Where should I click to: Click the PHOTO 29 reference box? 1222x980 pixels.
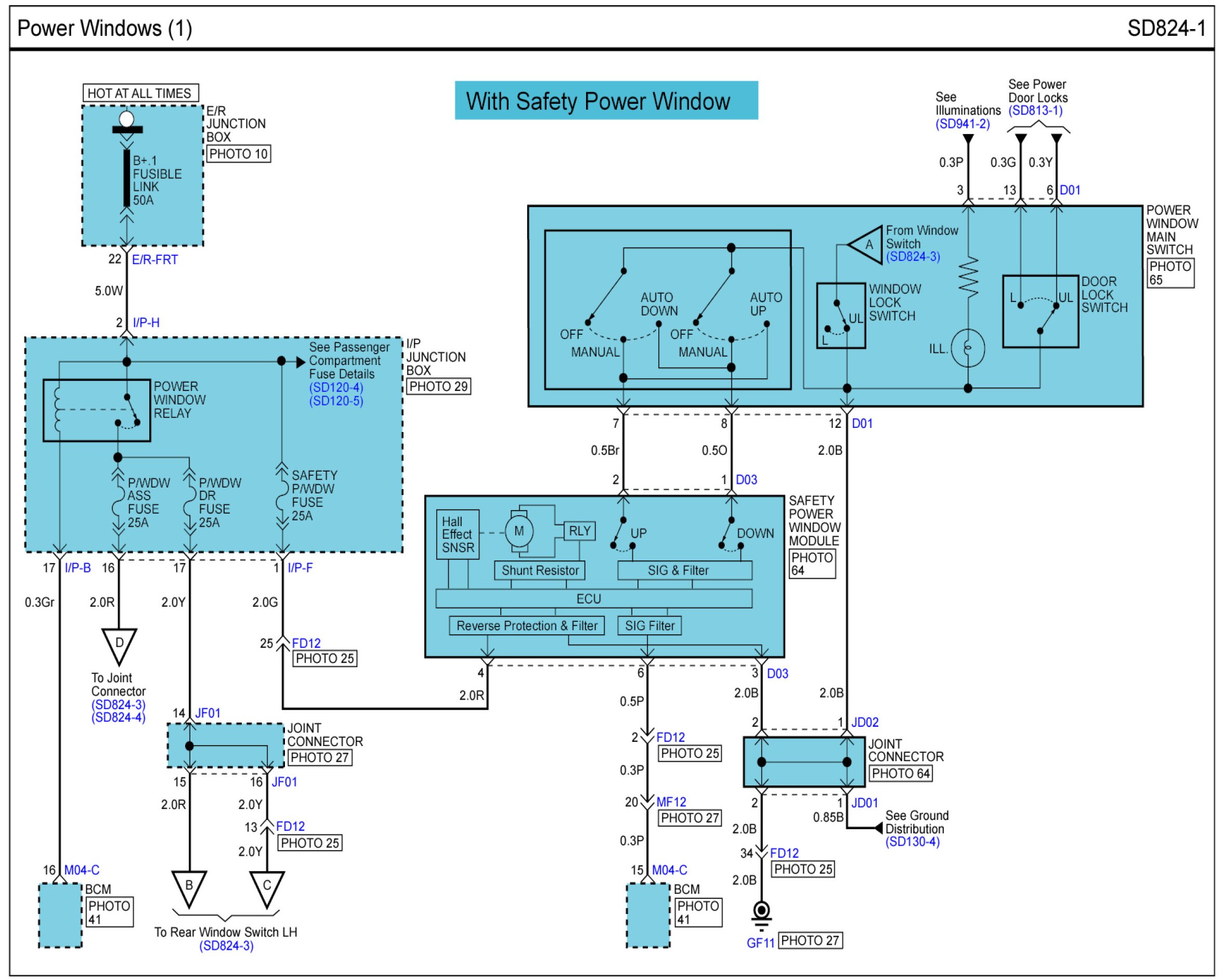coord(438,387)
